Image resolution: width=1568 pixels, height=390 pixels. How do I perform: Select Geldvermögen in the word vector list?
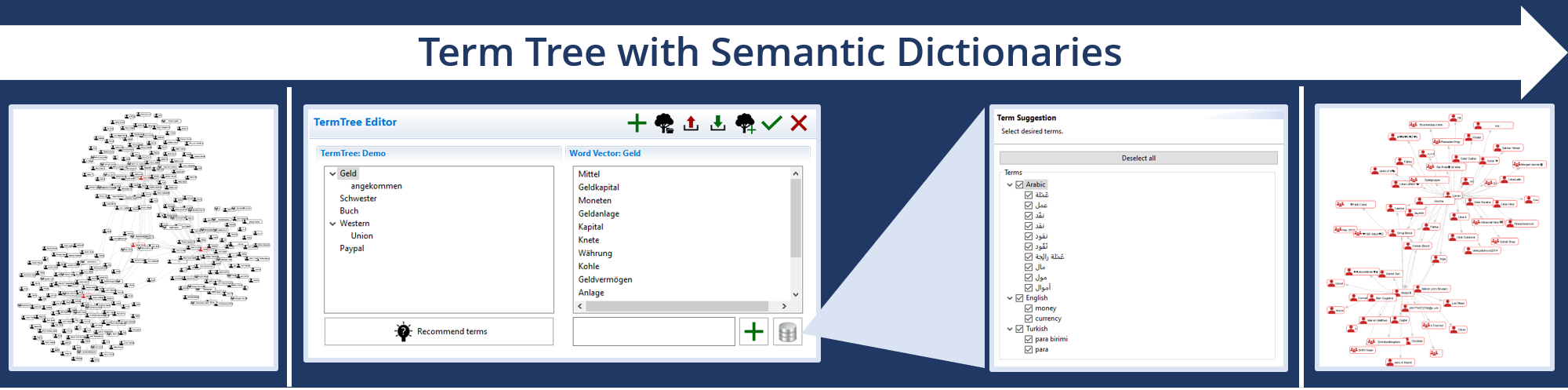click(x=605, y=279)
